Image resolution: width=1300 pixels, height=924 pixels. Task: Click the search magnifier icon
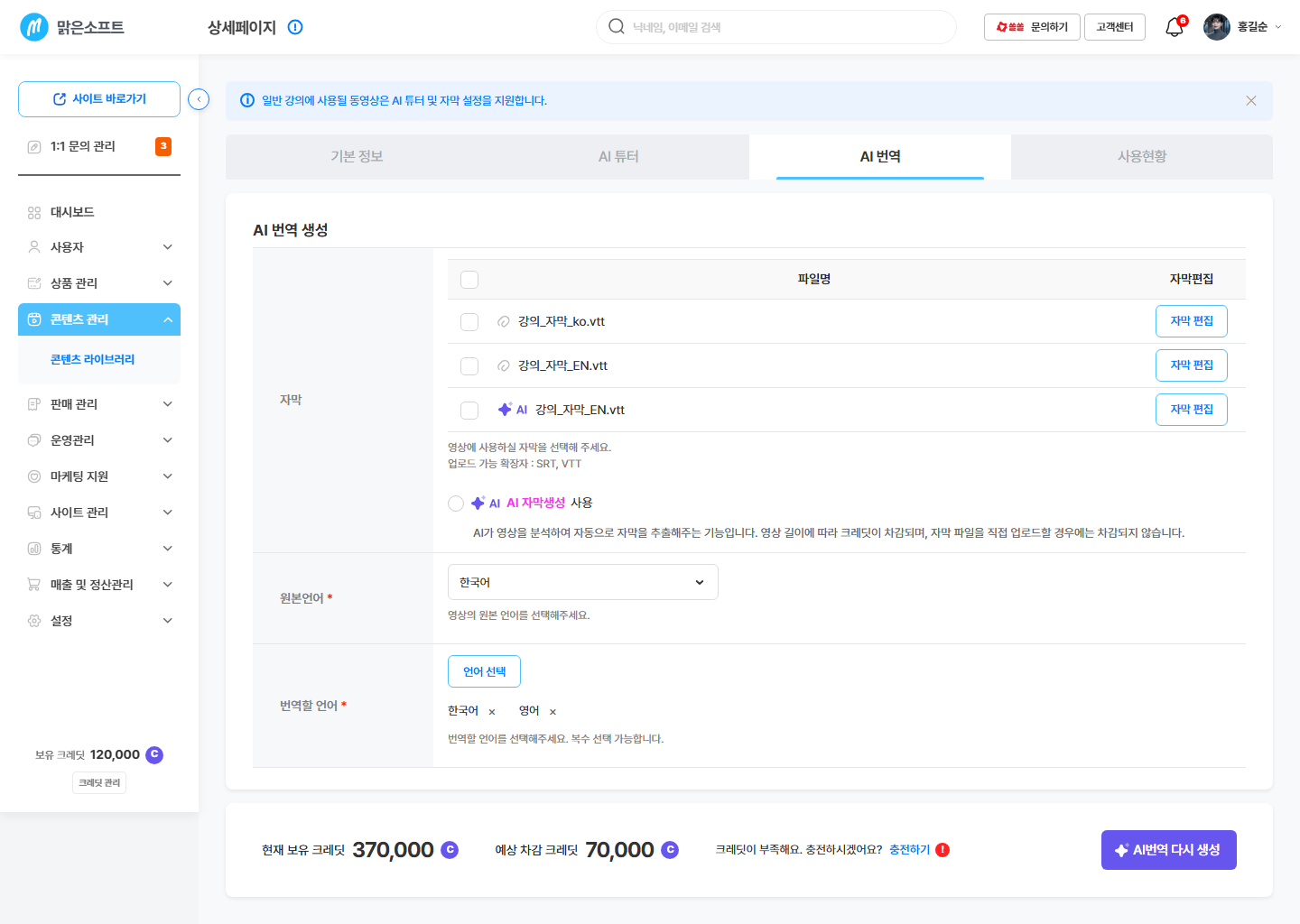click(617, 26)
